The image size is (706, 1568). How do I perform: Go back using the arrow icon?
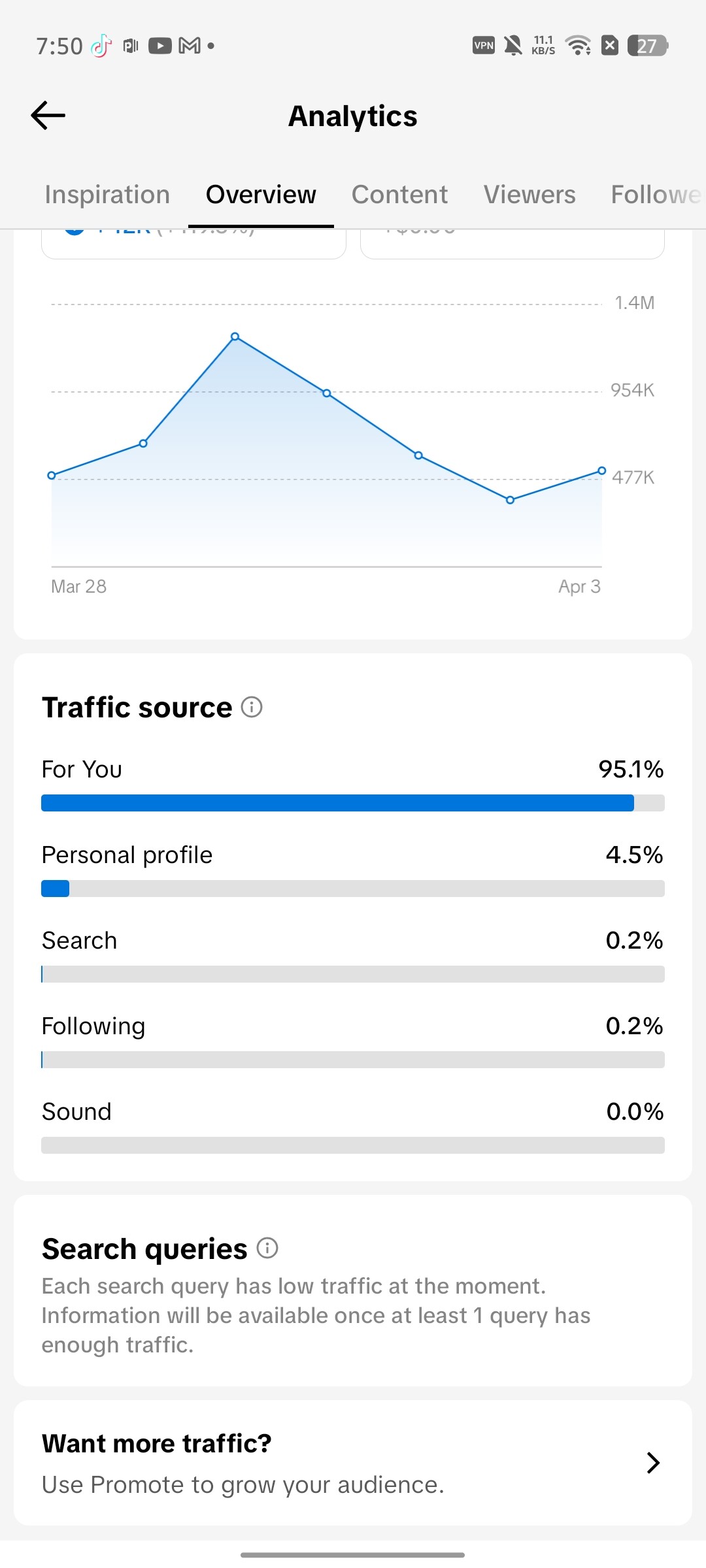click(48, 116)
